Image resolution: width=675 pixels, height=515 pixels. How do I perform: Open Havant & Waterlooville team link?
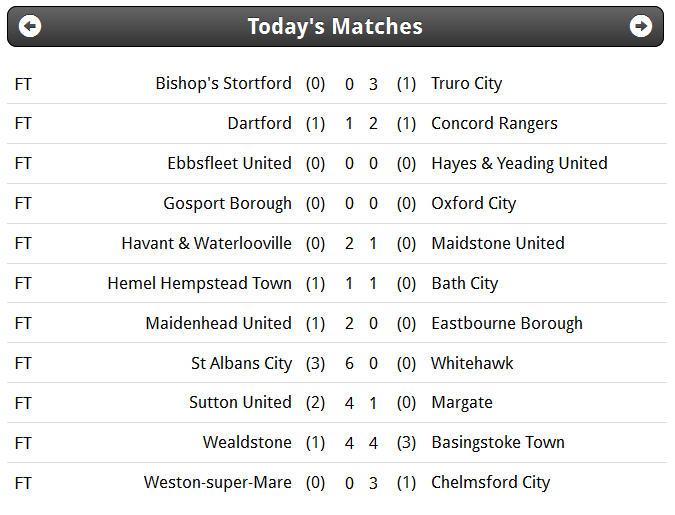(207, 243)
